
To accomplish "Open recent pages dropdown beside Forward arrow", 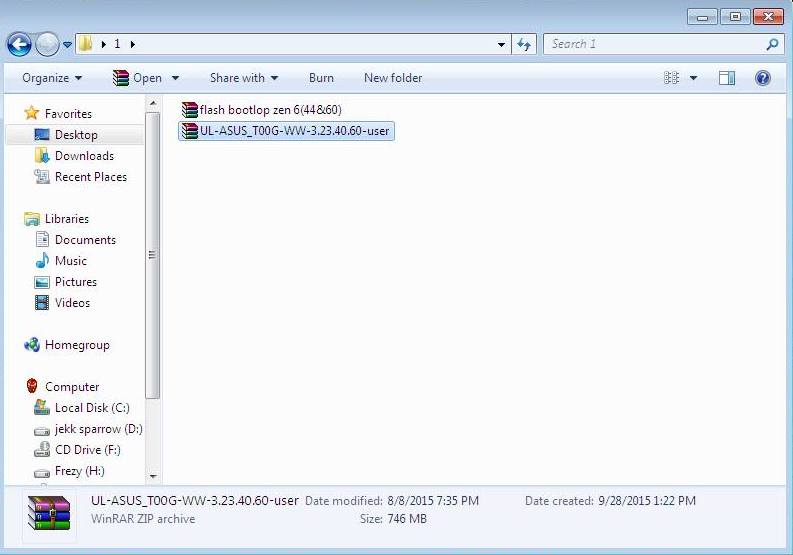I will click(67, 45).
